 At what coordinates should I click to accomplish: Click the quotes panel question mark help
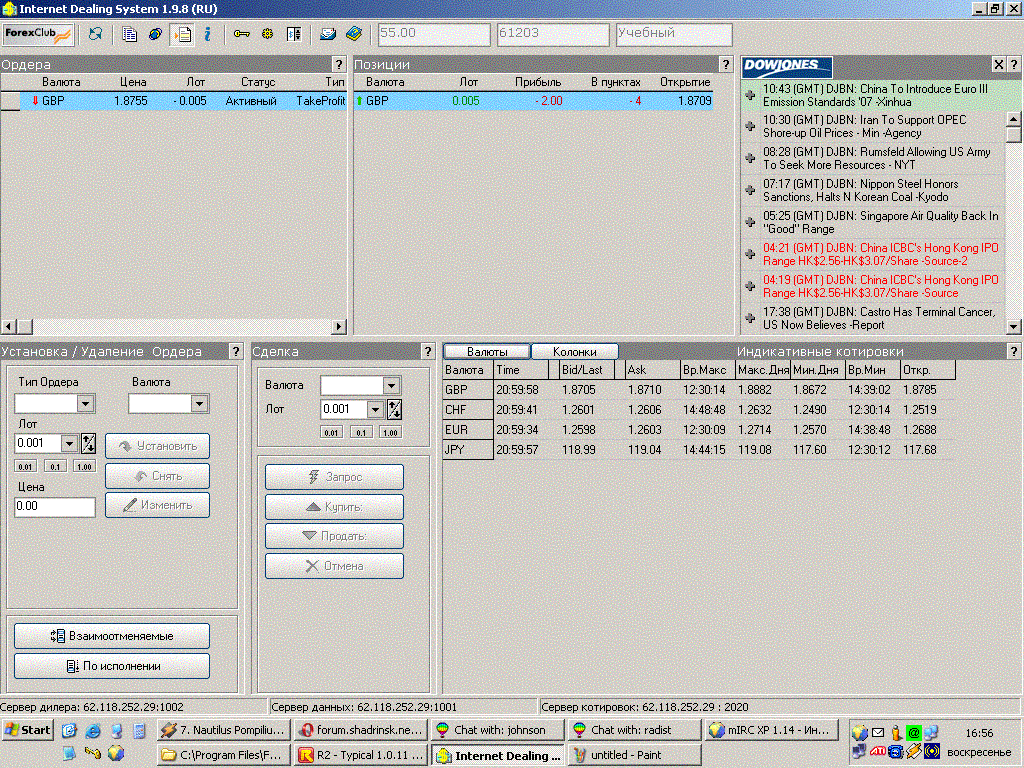tap(1014, 351)
